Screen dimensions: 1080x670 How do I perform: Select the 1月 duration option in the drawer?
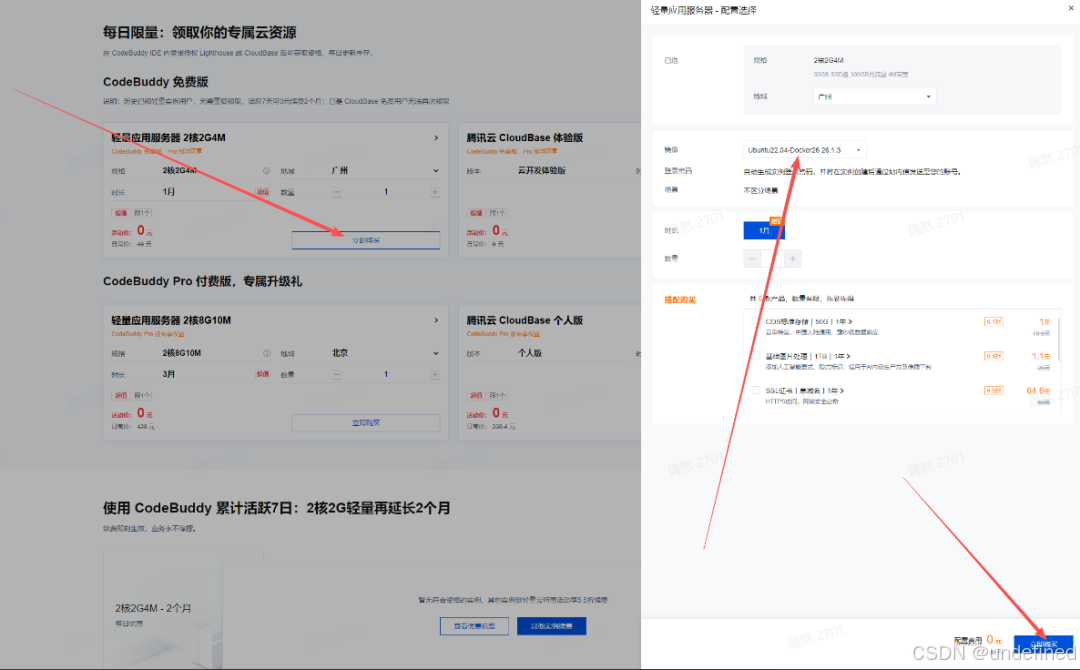tap(764, 230)
